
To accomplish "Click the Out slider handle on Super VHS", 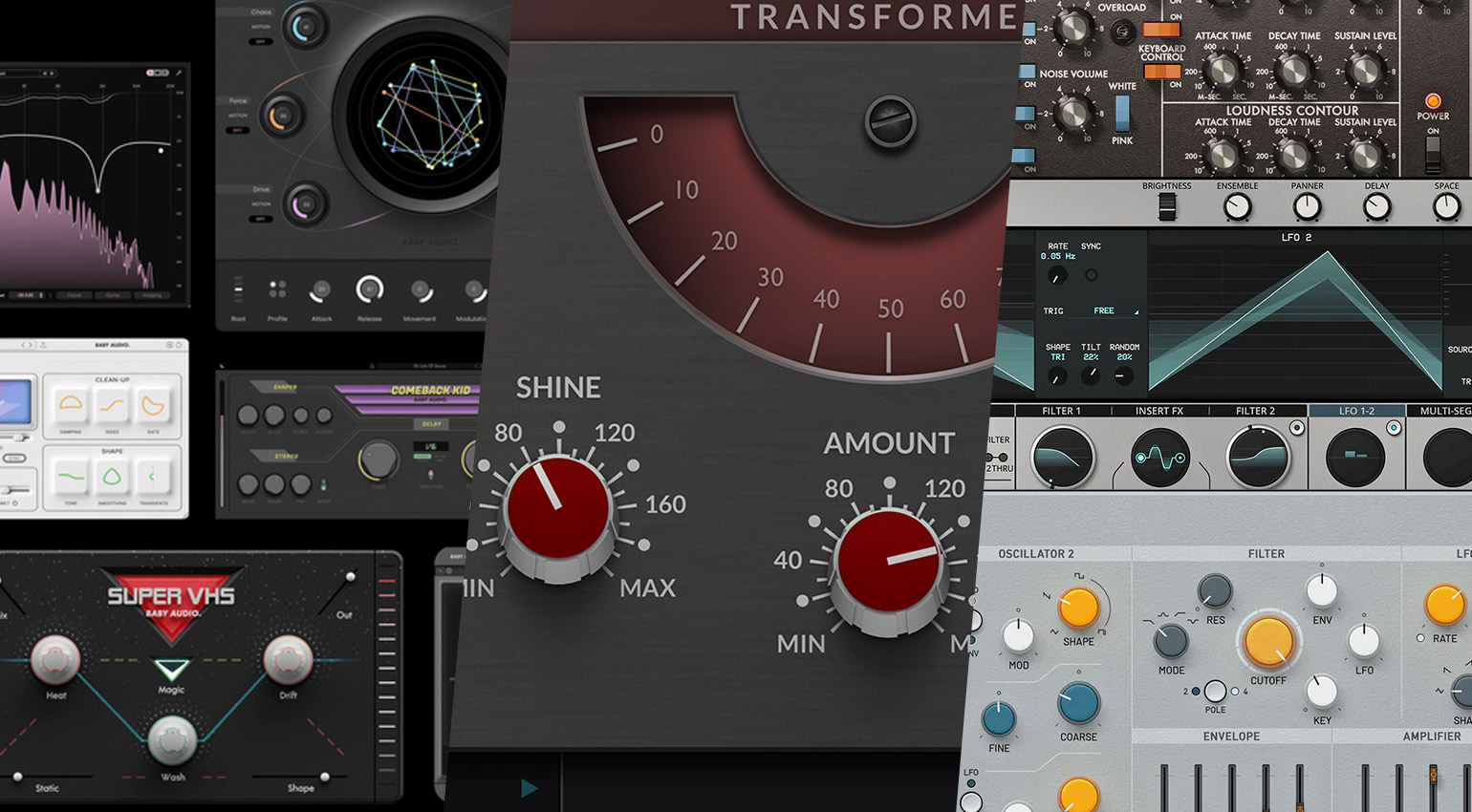I will point(351,577).
